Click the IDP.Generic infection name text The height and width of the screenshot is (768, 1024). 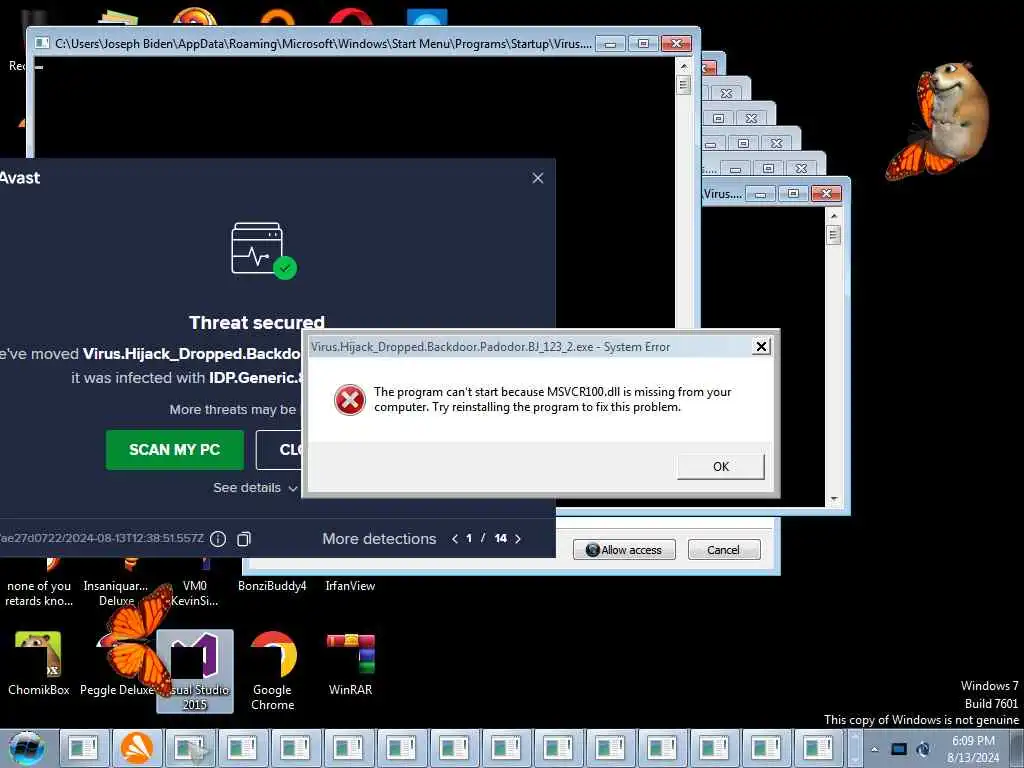tap(256, 378)
